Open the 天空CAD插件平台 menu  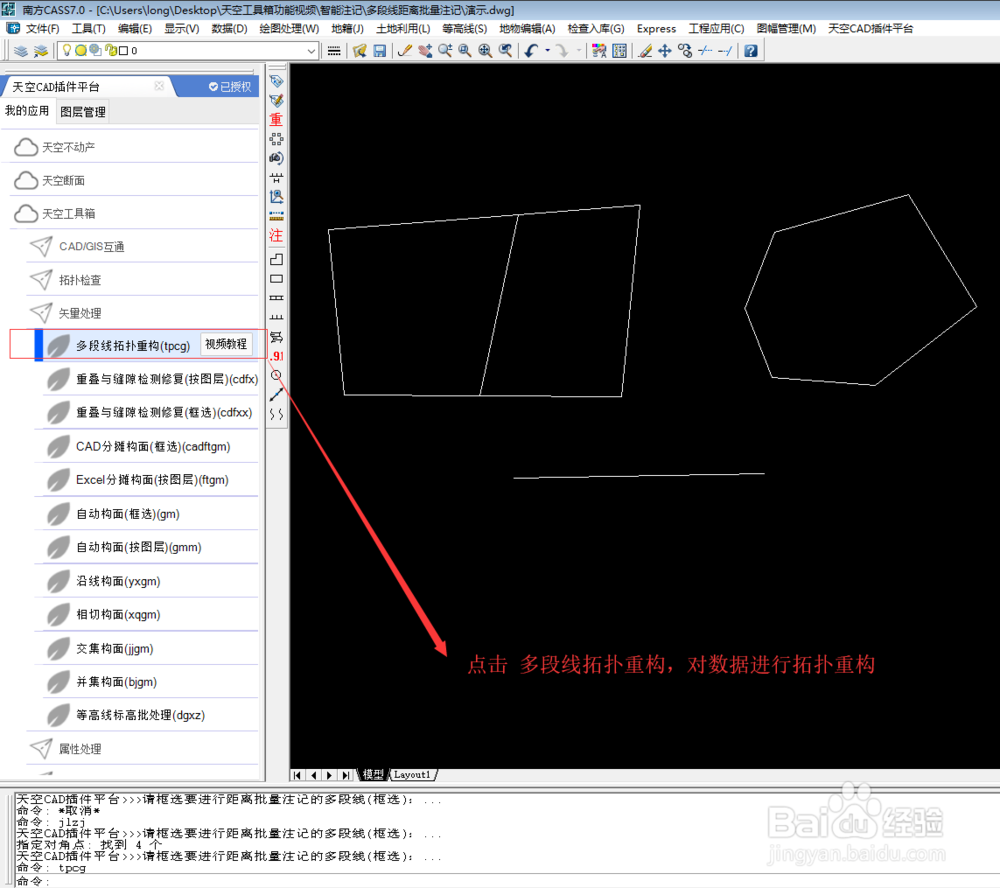point(871,29)
